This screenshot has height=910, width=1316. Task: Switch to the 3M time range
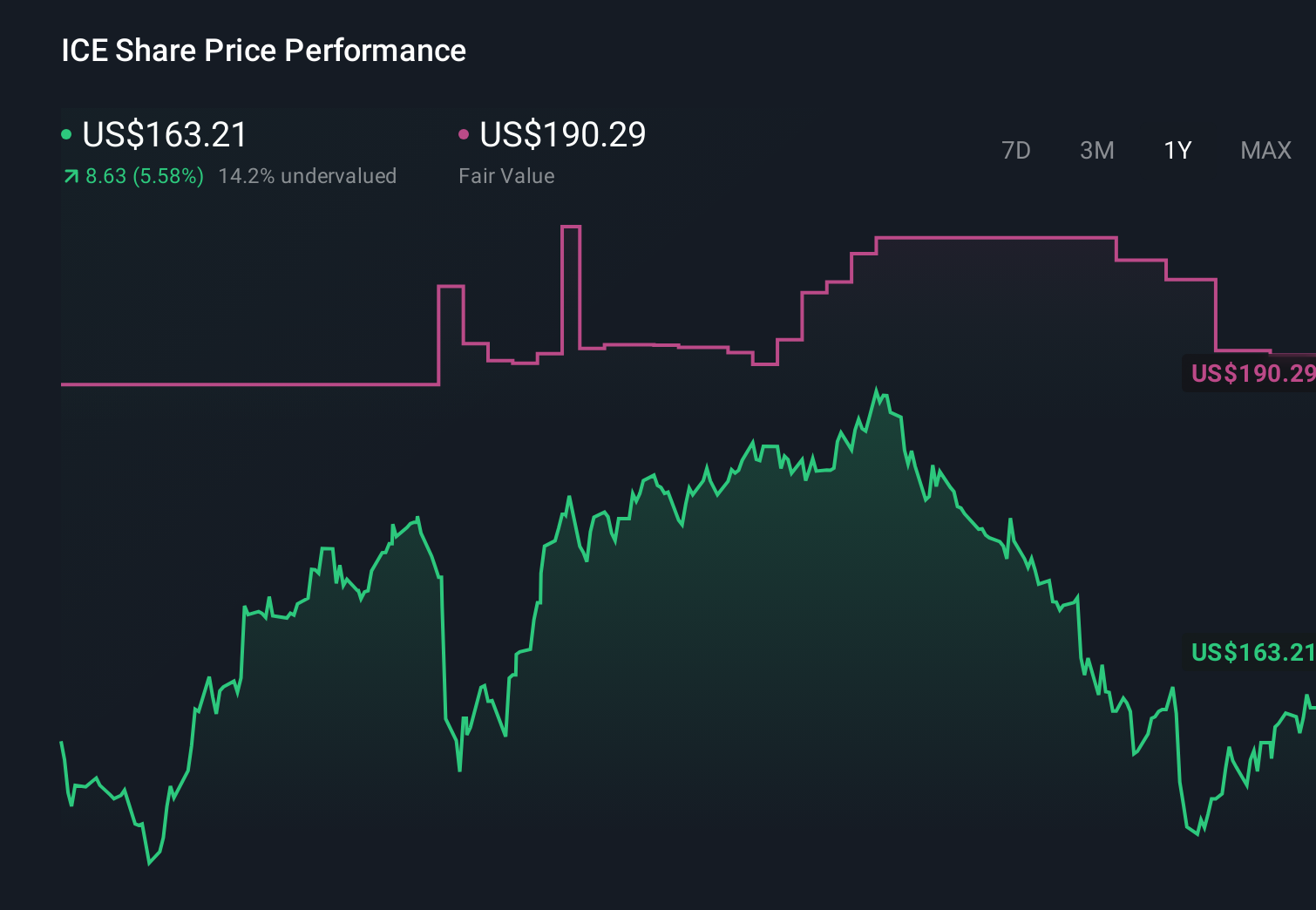tap(1096, 150)
